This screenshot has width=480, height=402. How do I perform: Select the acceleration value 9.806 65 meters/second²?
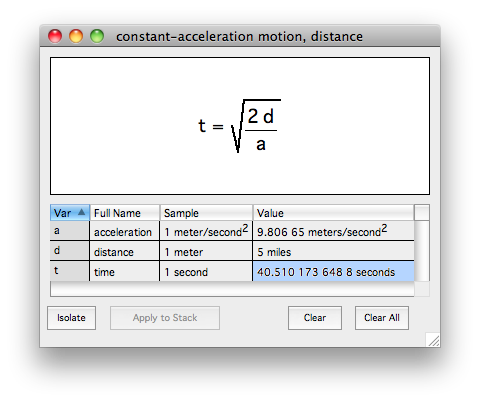pos(333,231)
